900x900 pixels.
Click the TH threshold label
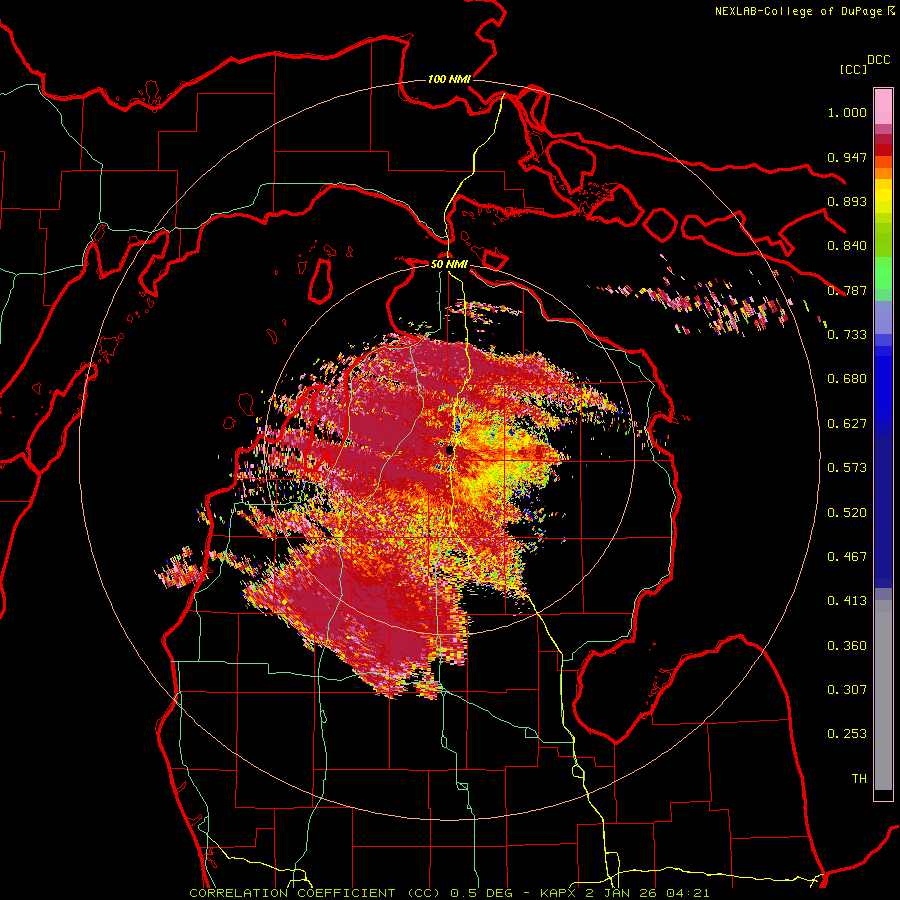[859, 779]
